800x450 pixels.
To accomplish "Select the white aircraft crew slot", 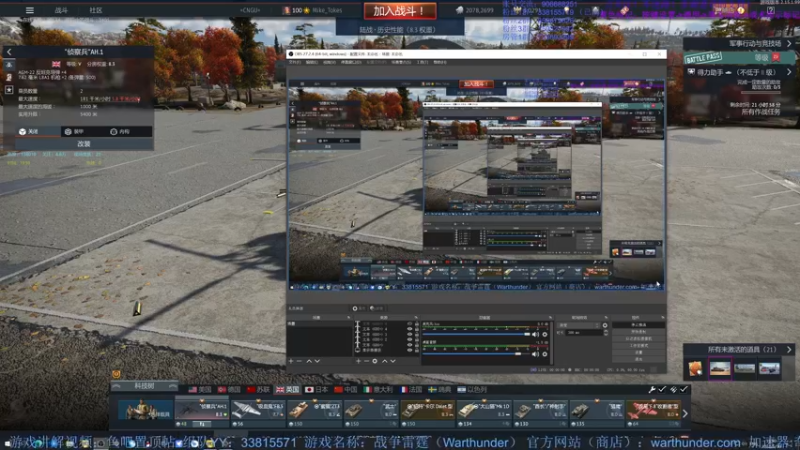I will (258, 412).
